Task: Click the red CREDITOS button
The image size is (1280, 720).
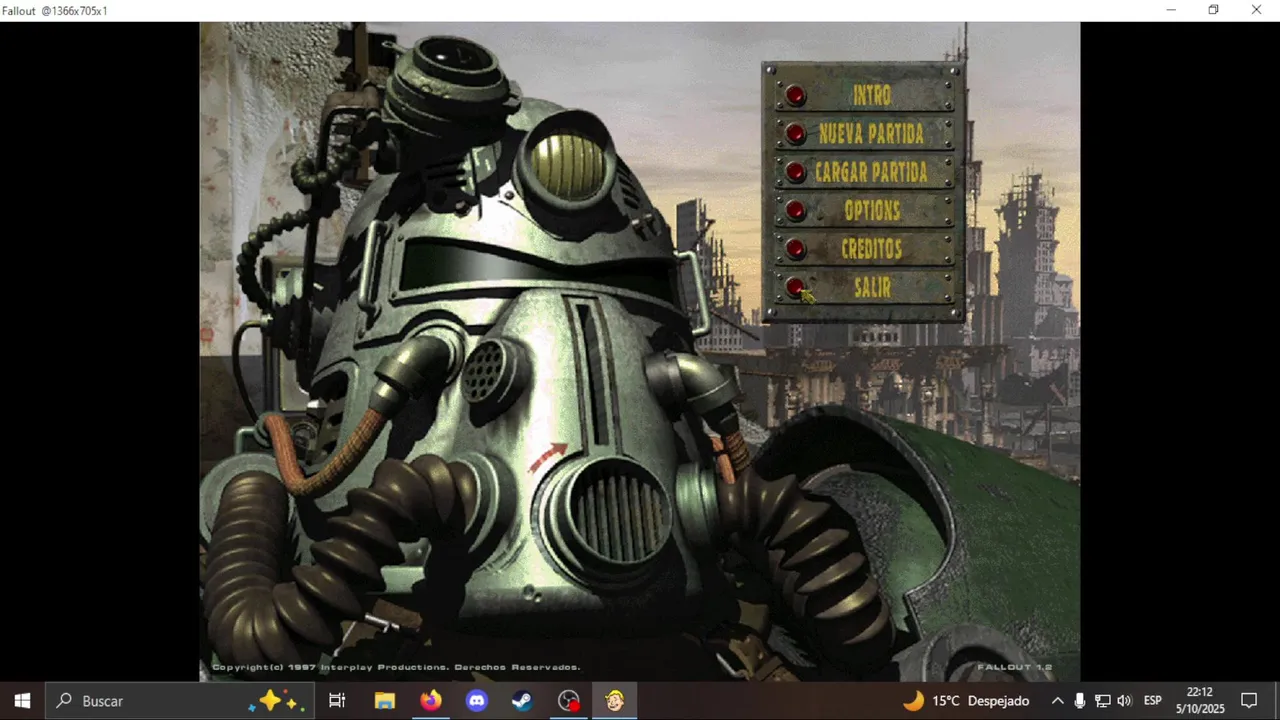Action: coord(795,248)
